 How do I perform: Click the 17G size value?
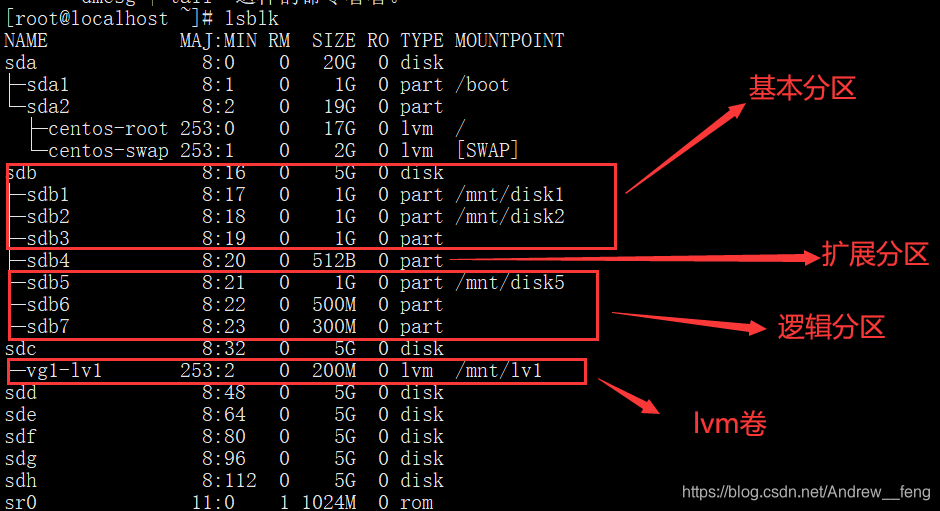(339, 128)
